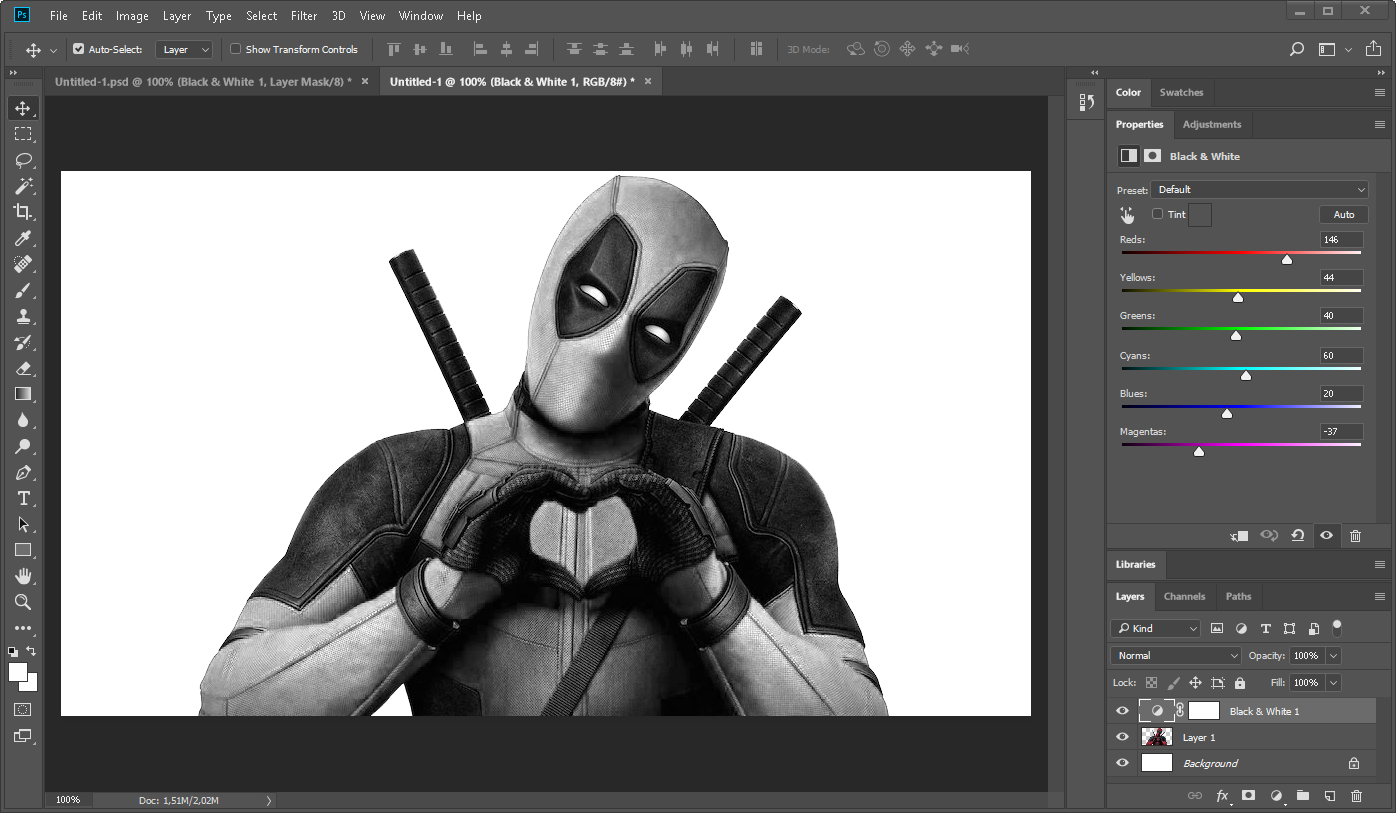Reset adjustment defaults in Properties panel
Image resolution: width=1396 pixels, height=813 pixels.
point(1298,536)
